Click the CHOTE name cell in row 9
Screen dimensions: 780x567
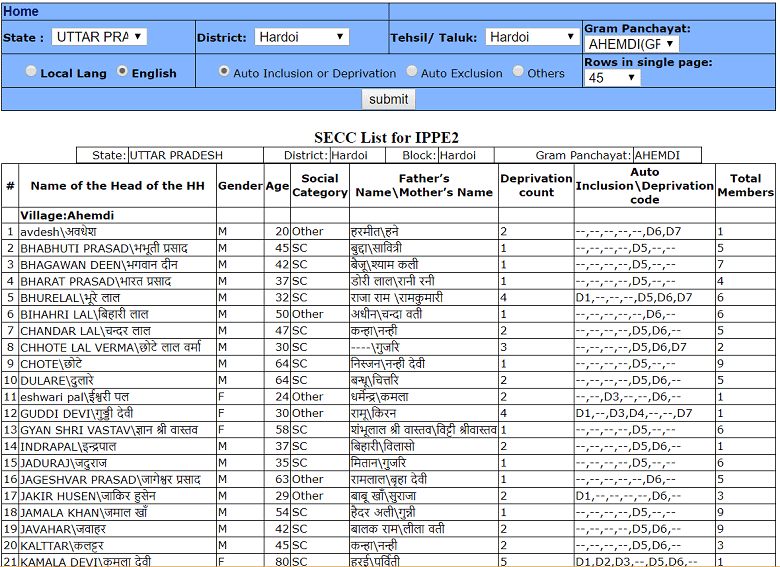pos(117,364)
